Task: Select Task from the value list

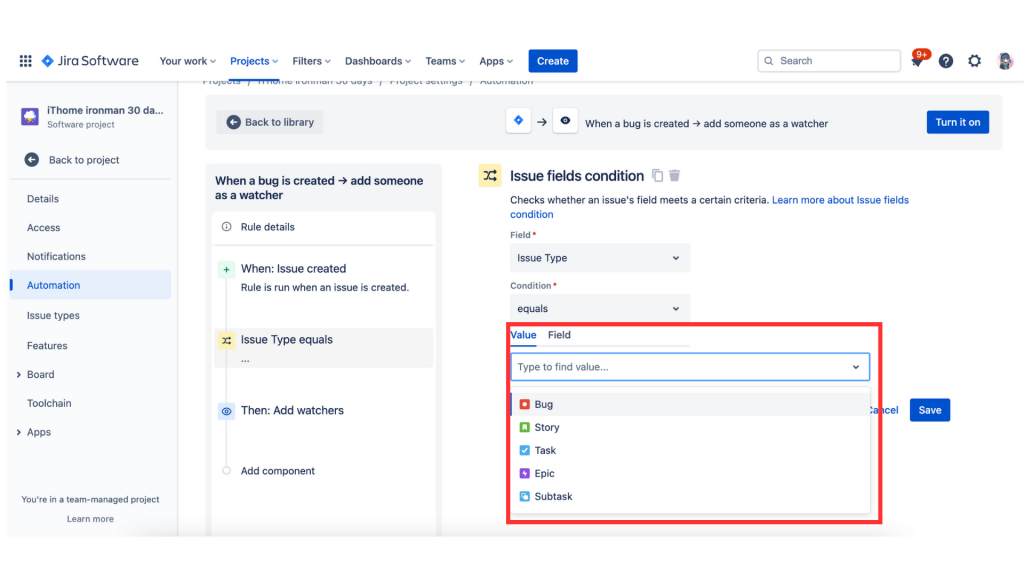Action: (690, 450)
